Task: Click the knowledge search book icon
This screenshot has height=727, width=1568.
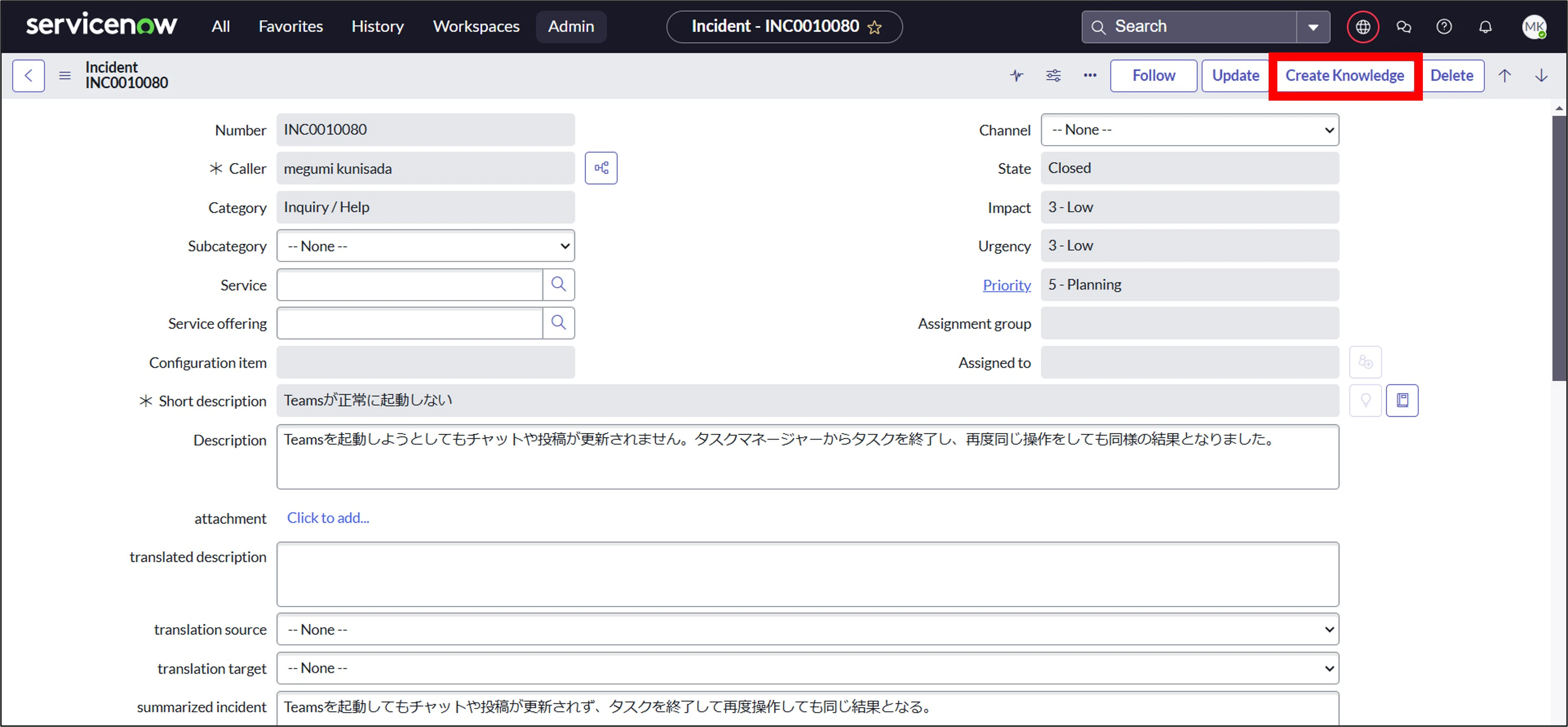Action: [x=1402, y=401]
